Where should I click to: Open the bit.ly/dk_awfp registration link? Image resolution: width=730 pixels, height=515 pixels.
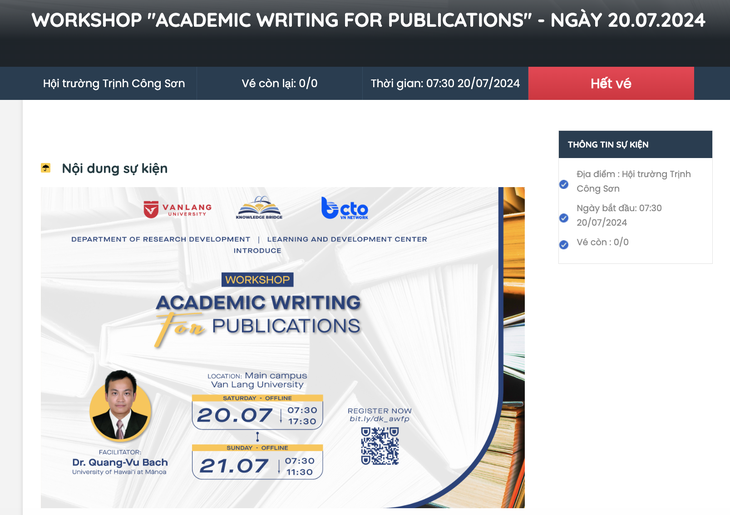pyautogui.click(x=379, y=419)
